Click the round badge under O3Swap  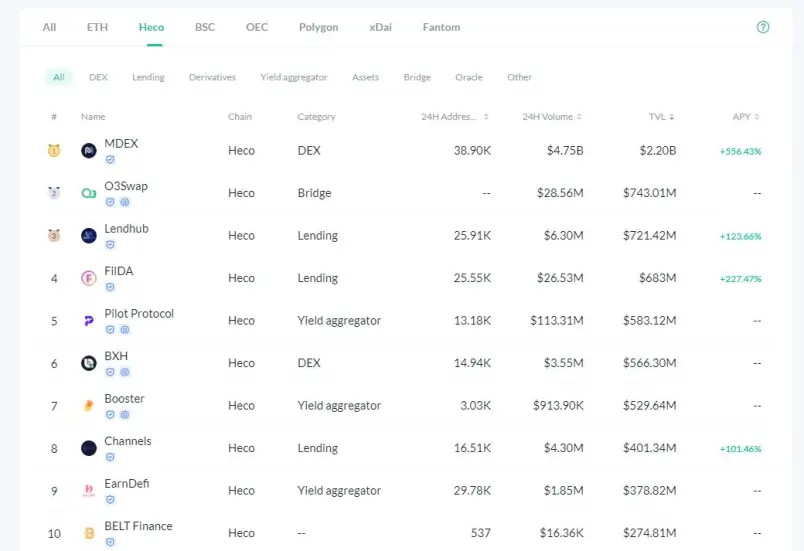[125, 202]
